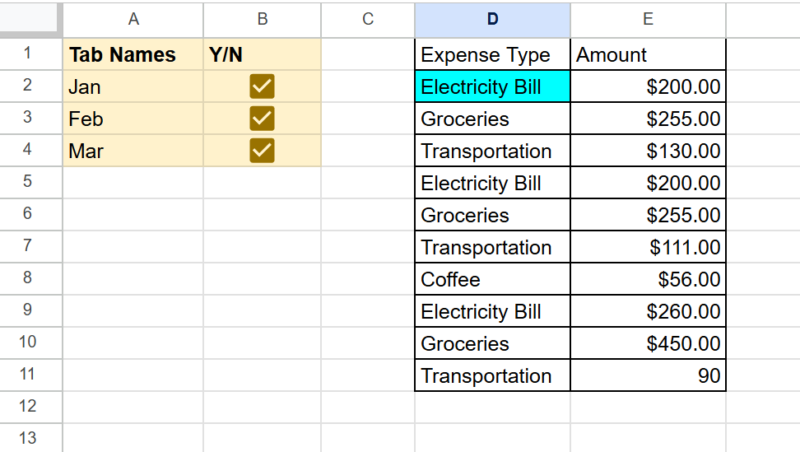This screenshot has height=452, width=800.
Task: Select the Tab Names header cell
Action: [x=133, y=55]
